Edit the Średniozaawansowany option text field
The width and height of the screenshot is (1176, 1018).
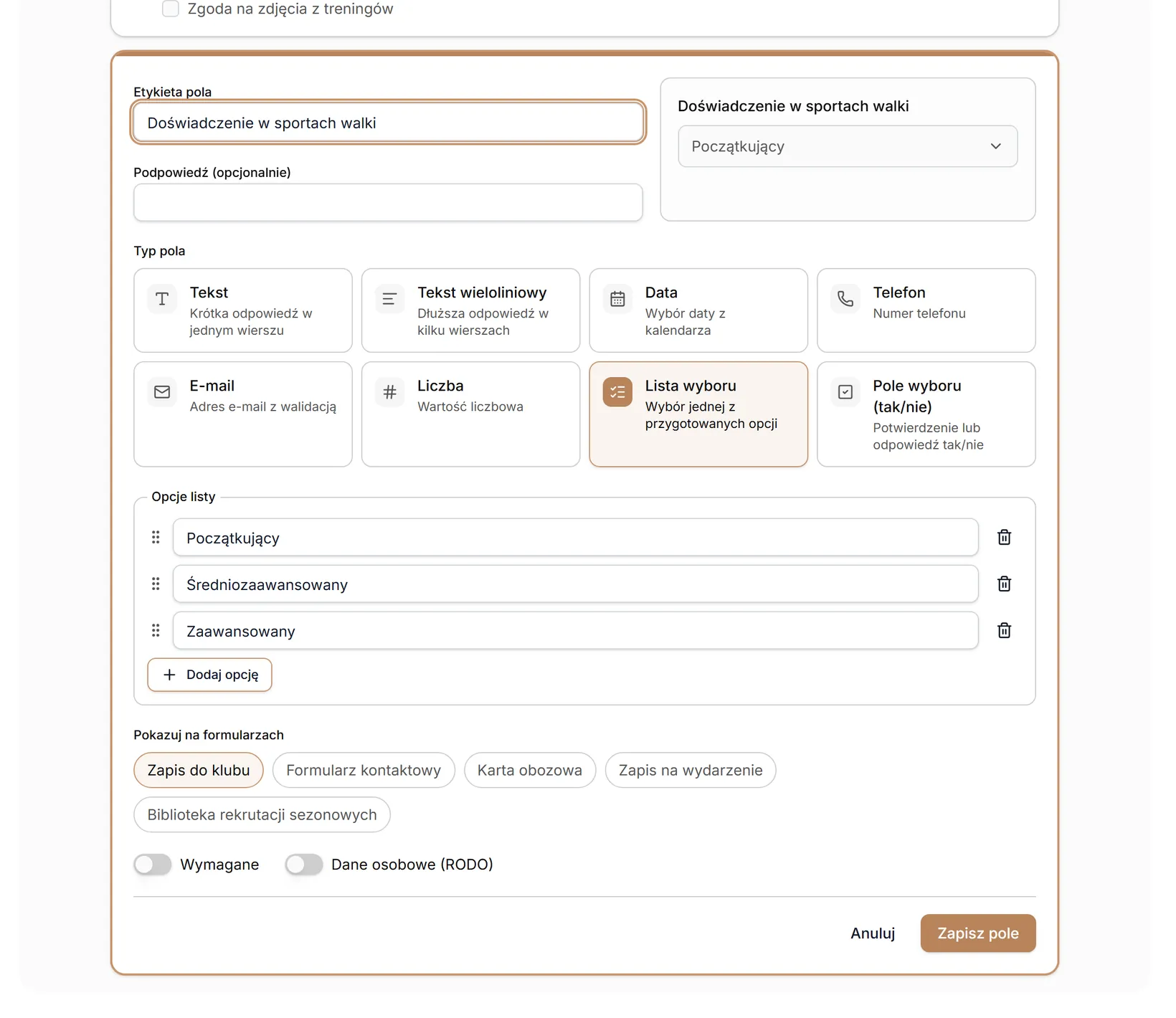(x=575, y=584)
